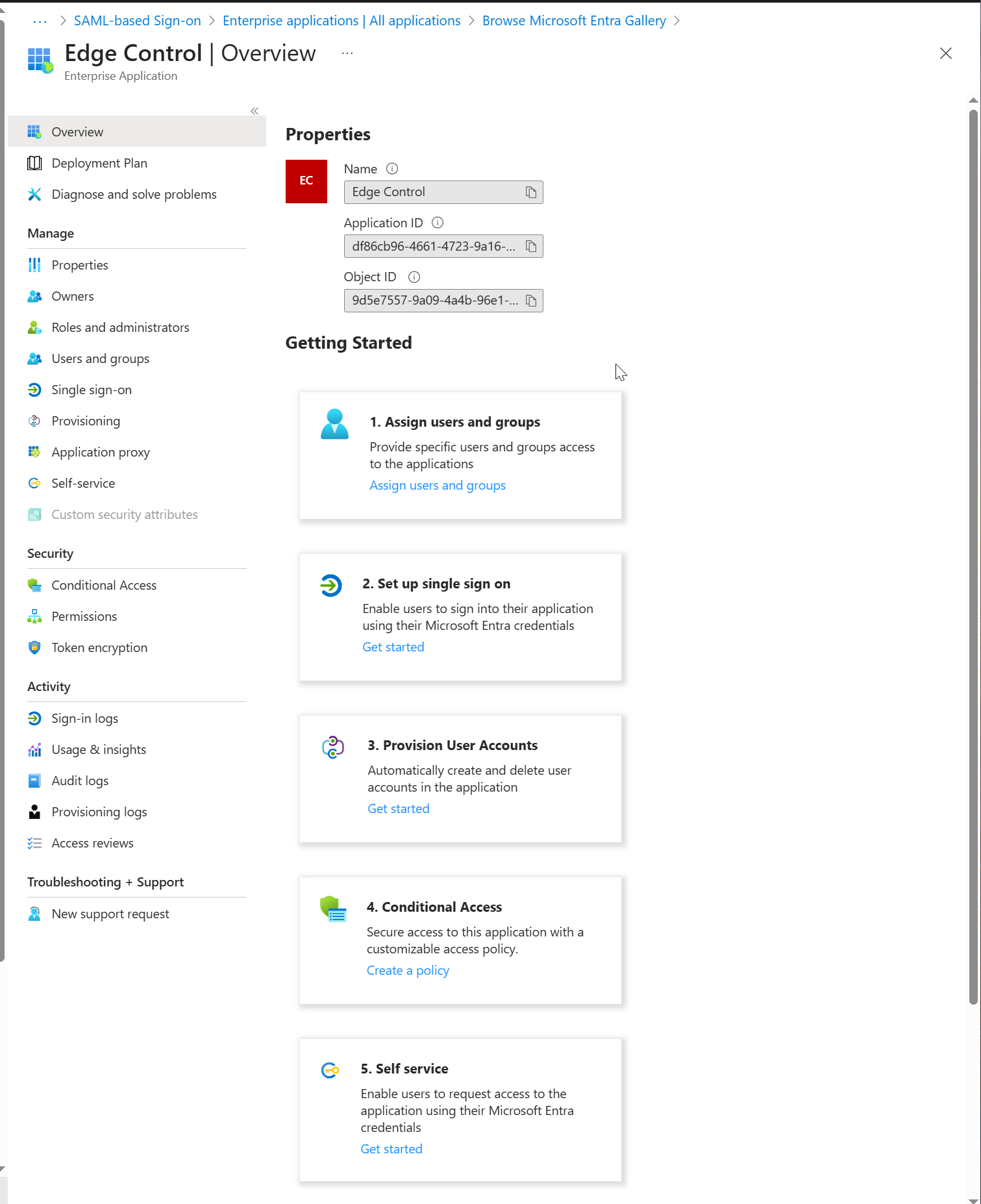
Task: Click the Application ID text field
Action: [x=443, y=246]
